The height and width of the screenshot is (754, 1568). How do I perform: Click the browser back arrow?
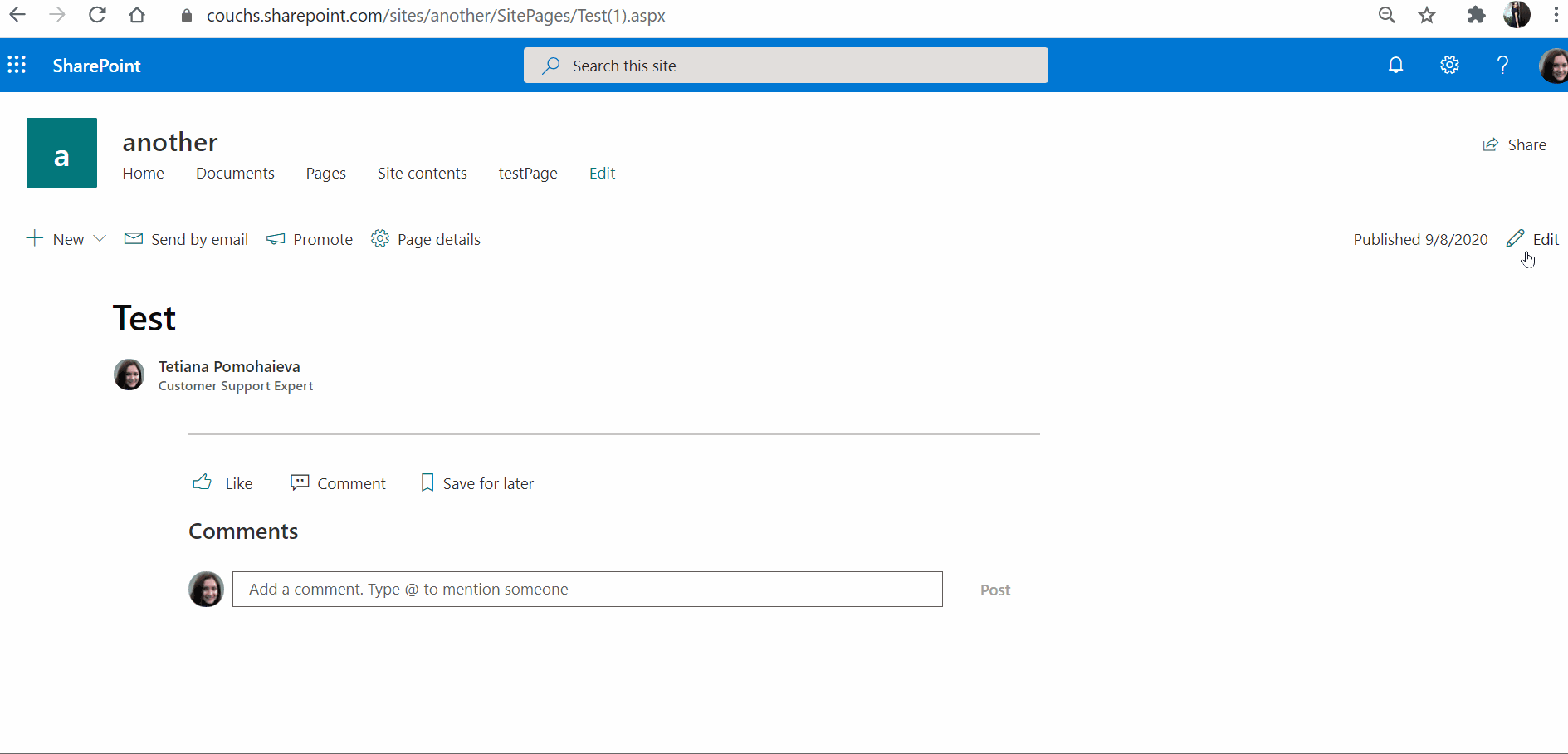[x=17, y=15]
